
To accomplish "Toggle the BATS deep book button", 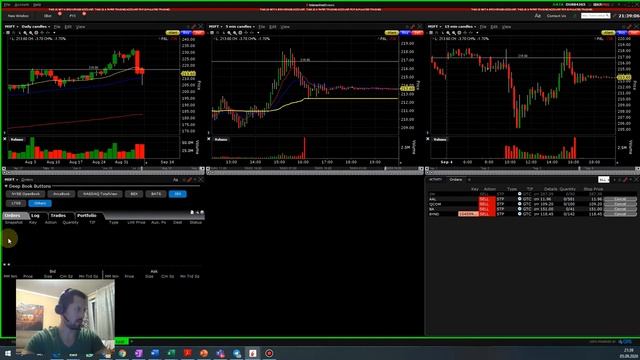I will [156, 194].
